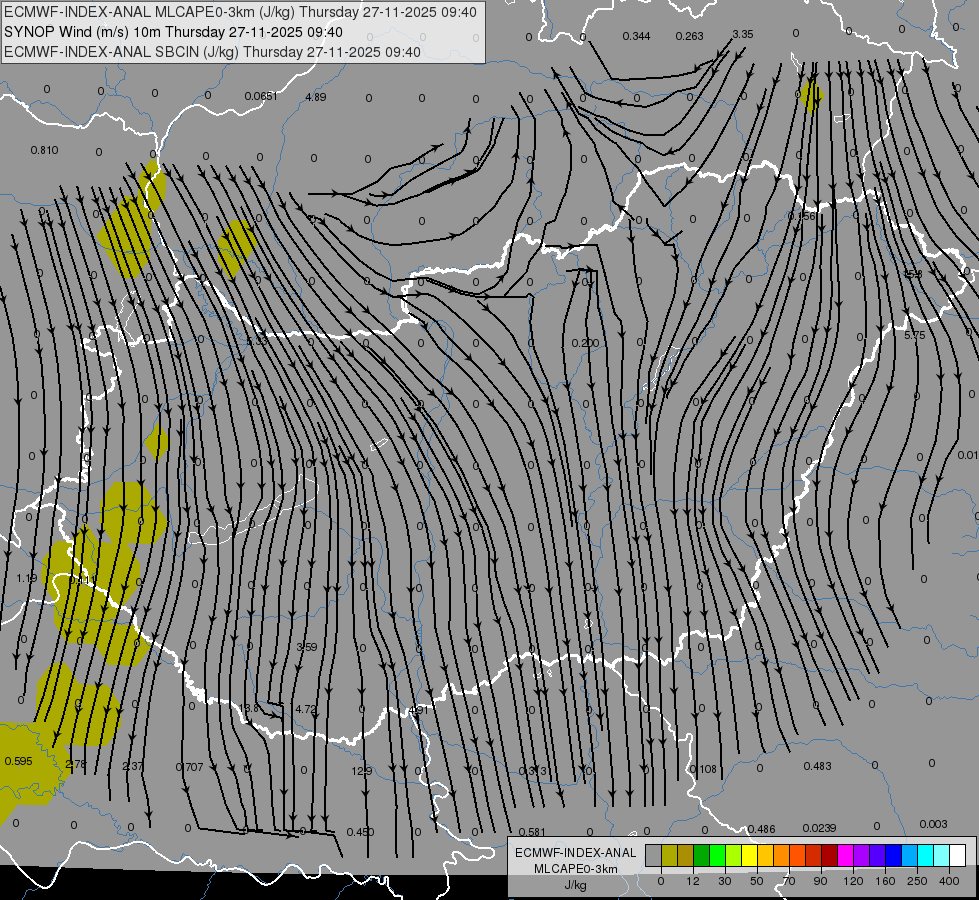
Task: Select the dark green legend swatch
Action: click(x=702, y=855)
